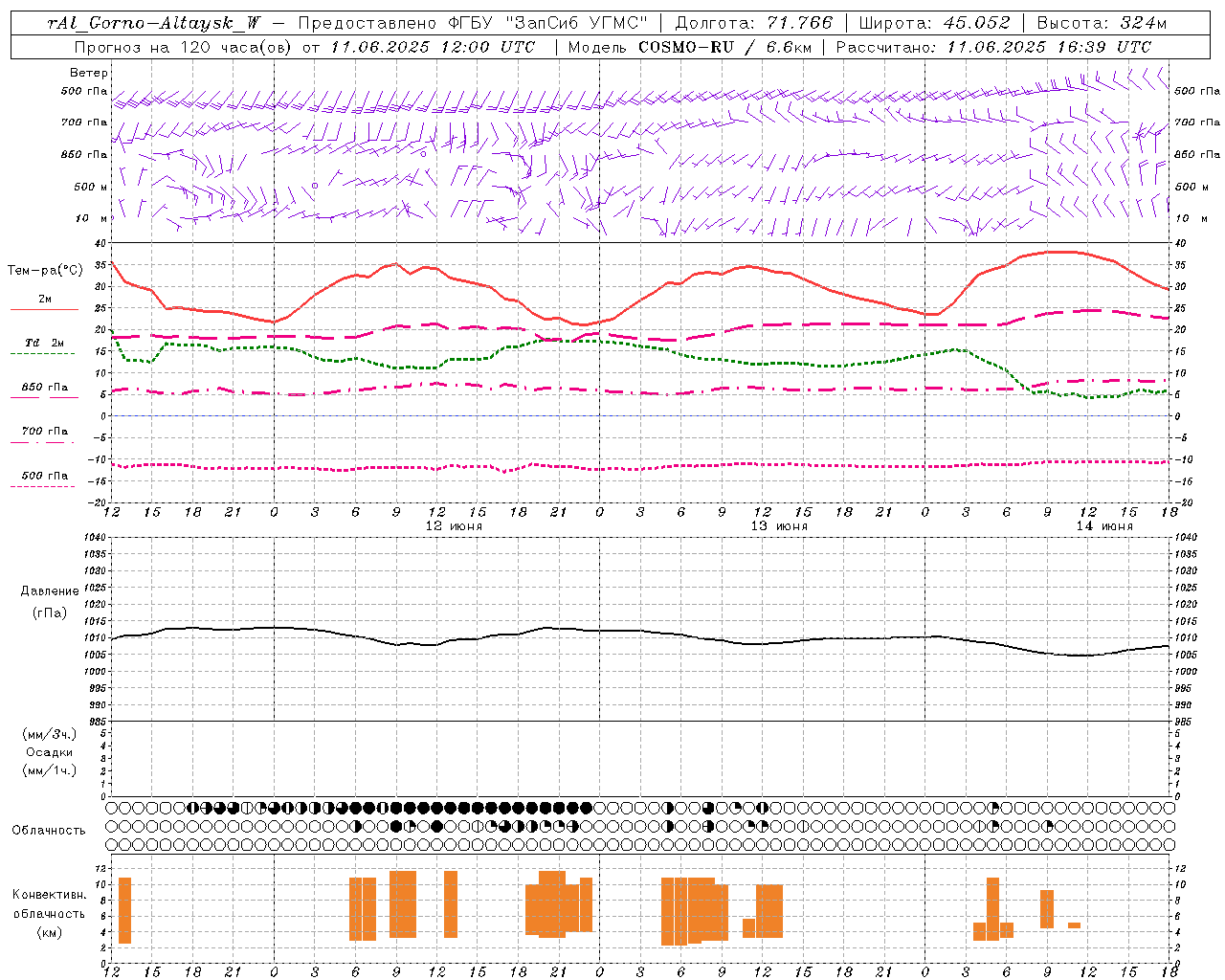Image resolution: width=1225 pixels, height=980 pixels.
Task: Click the station title rAl_Gorno-Altaysk_W
Action: pos(154,23)
